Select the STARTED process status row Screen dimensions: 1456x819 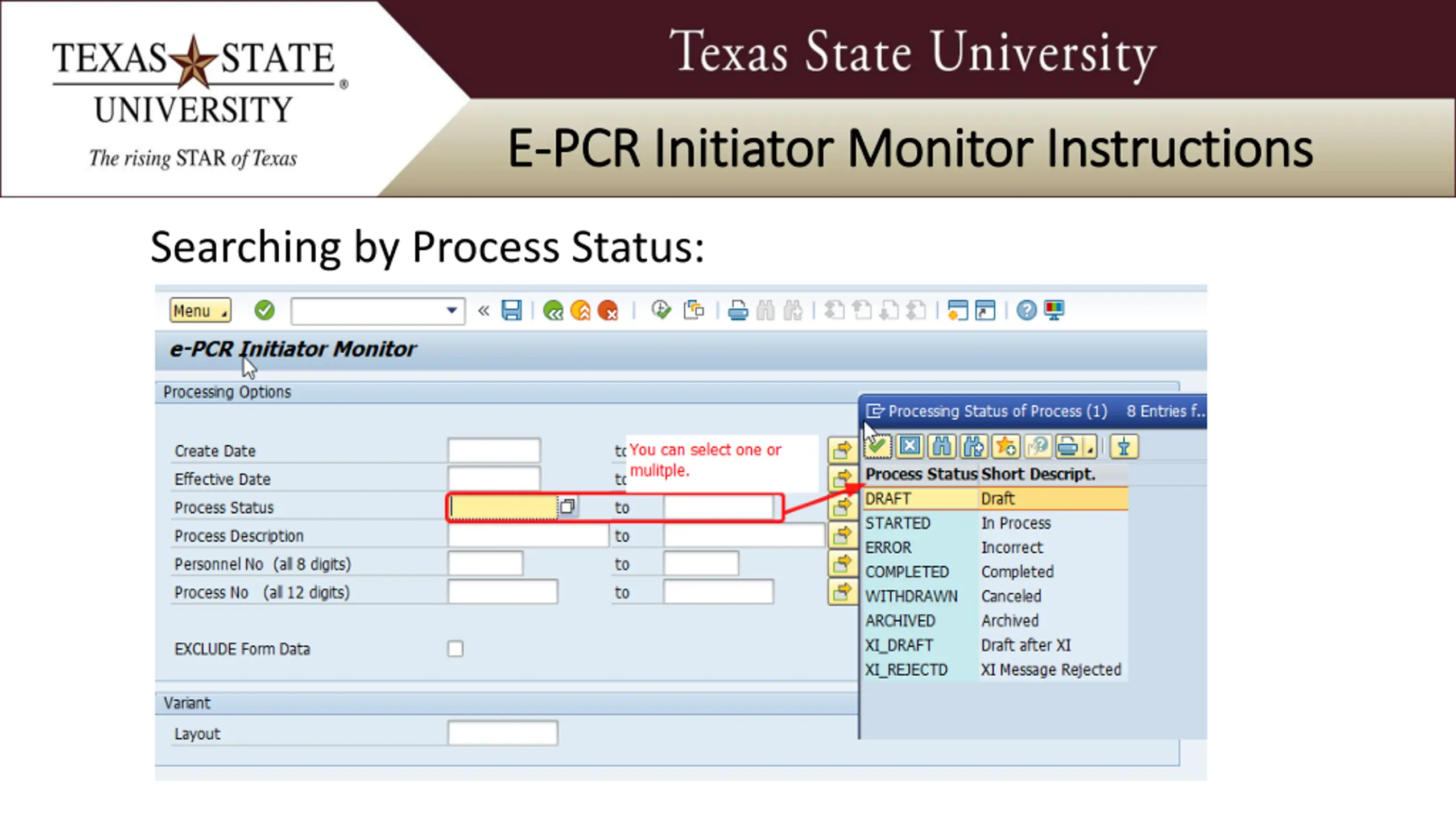995,523
